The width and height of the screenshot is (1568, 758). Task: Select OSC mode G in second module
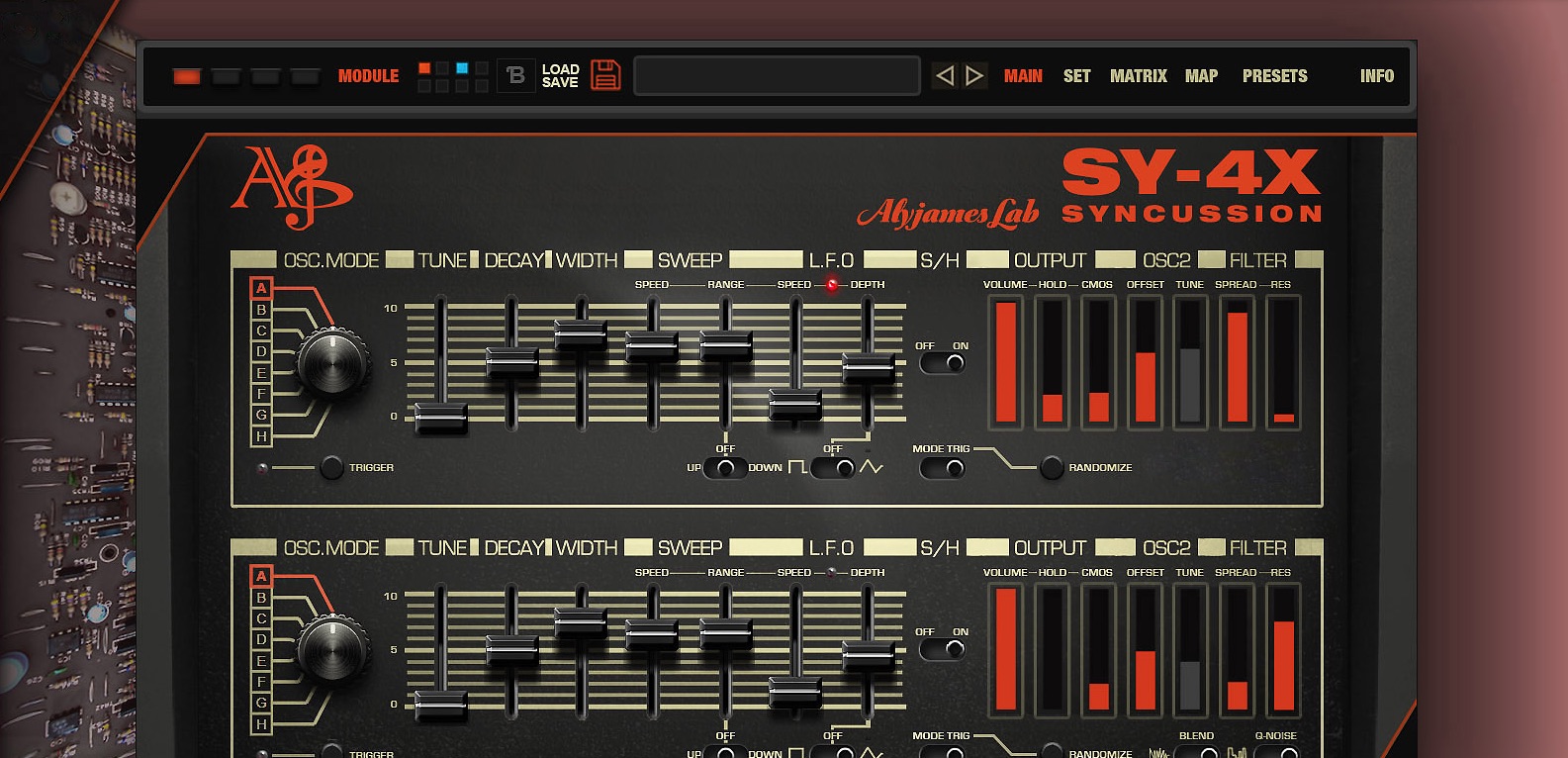[x=261, y=703]
